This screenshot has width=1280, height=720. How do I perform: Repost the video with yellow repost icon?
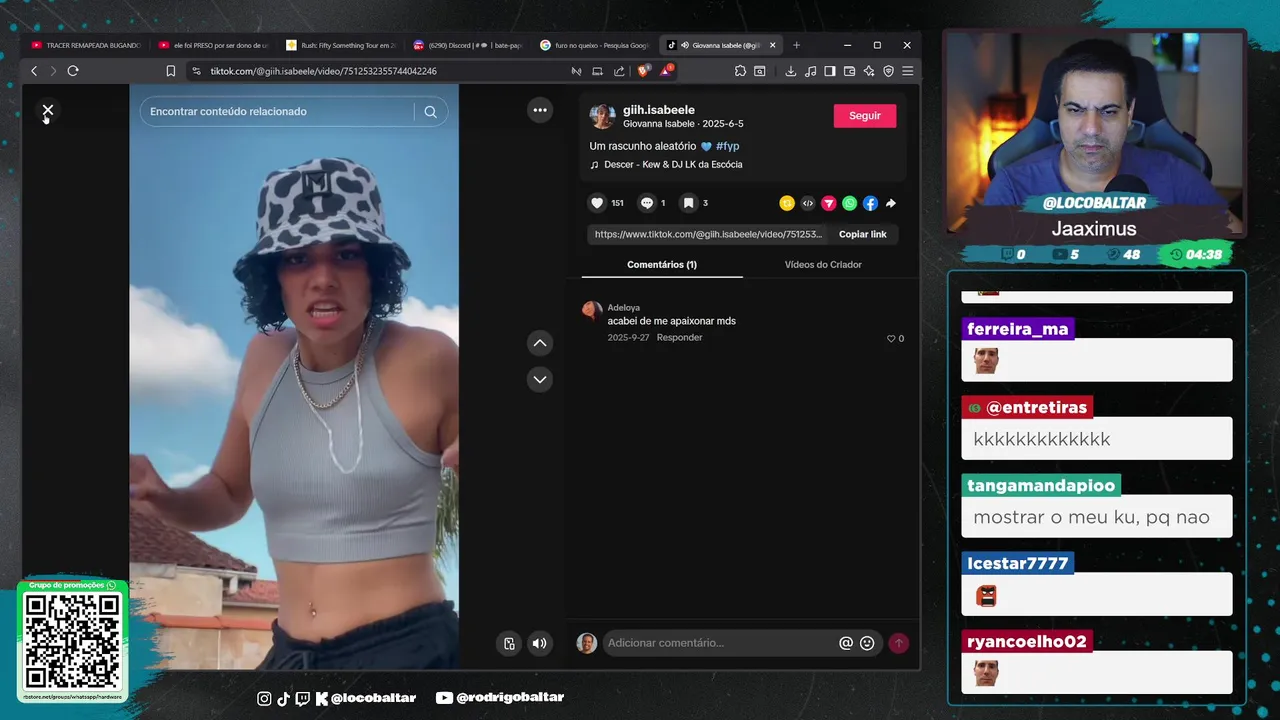(x=787, y=203)
